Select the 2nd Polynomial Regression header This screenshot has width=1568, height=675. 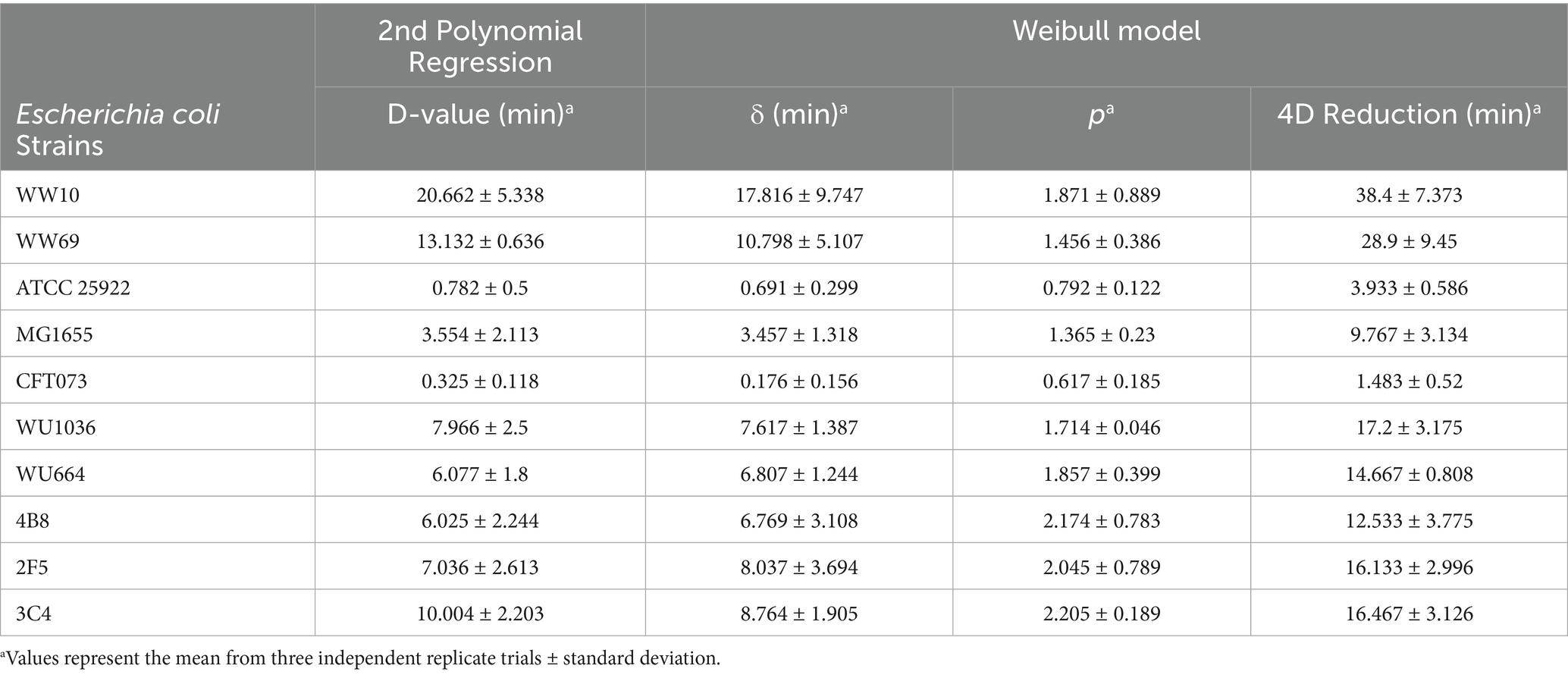[480, 46]
